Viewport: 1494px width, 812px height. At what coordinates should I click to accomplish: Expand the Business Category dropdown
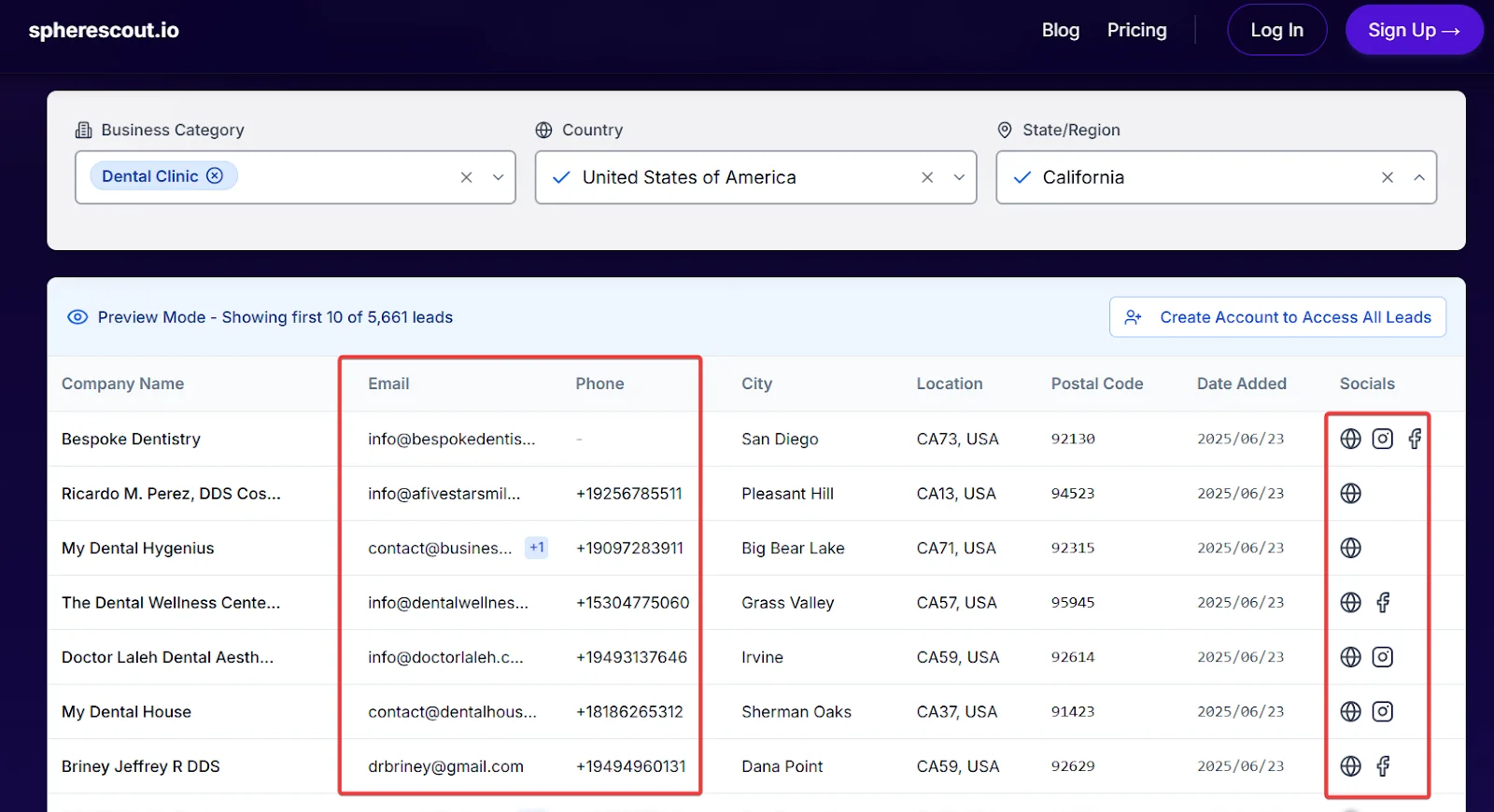pyautogui.click(x=499, y=177)
